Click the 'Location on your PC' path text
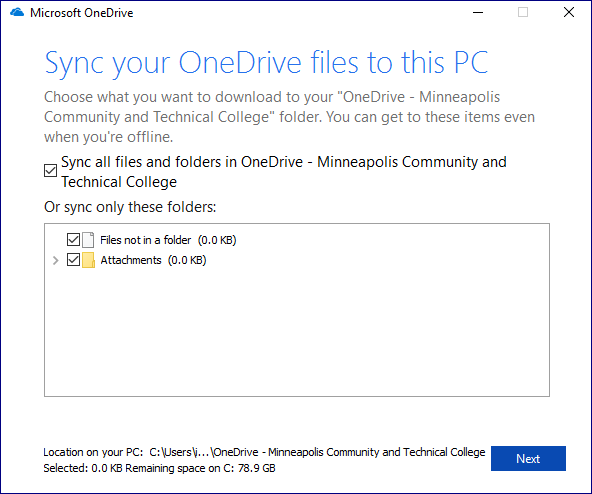This screenshot has height=494, width=592. coord(264,452)
